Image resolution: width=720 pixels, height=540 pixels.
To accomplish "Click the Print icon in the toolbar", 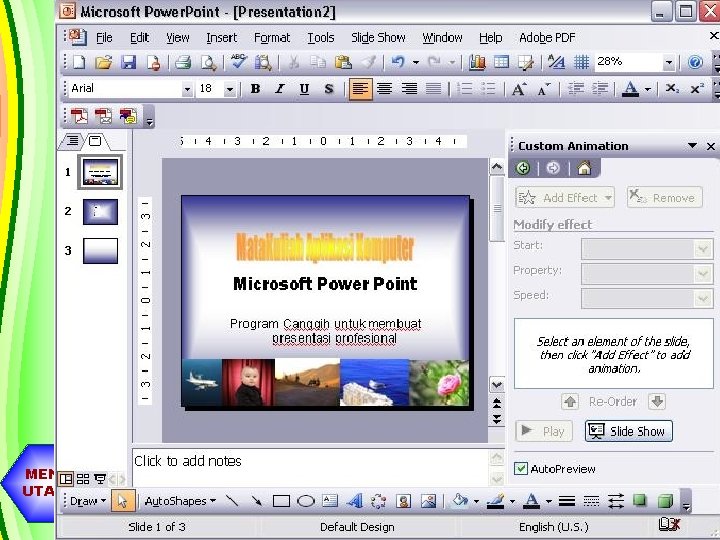I will tap(183, 62).
